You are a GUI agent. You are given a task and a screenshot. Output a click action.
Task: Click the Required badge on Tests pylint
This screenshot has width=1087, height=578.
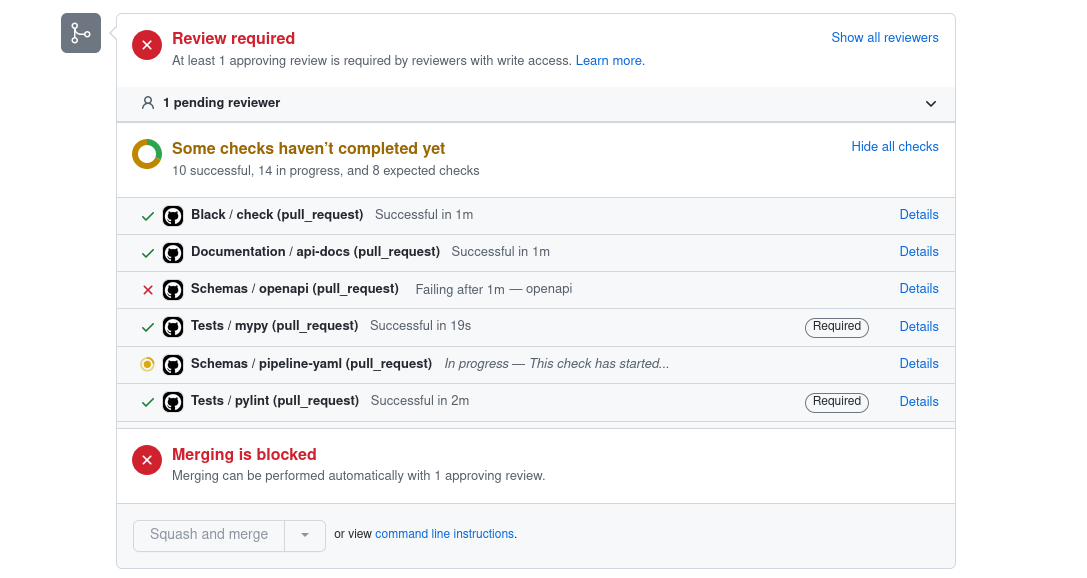pyautogui.click(x=836, y=401)
